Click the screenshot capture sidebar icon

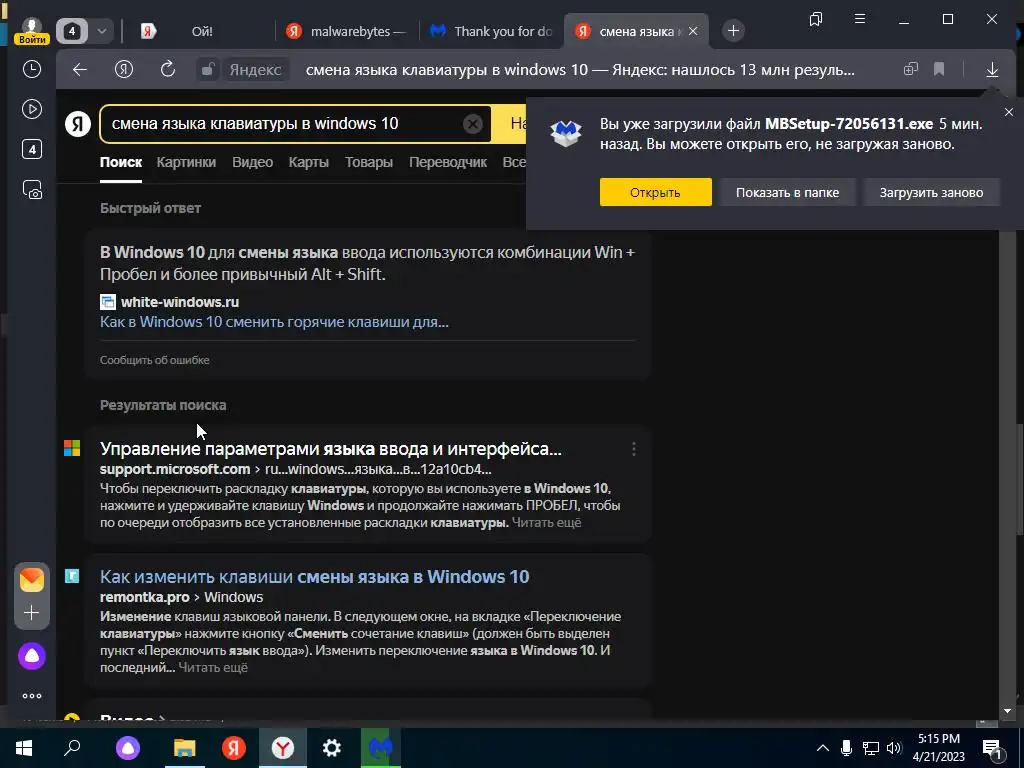[x=31, y=189]
